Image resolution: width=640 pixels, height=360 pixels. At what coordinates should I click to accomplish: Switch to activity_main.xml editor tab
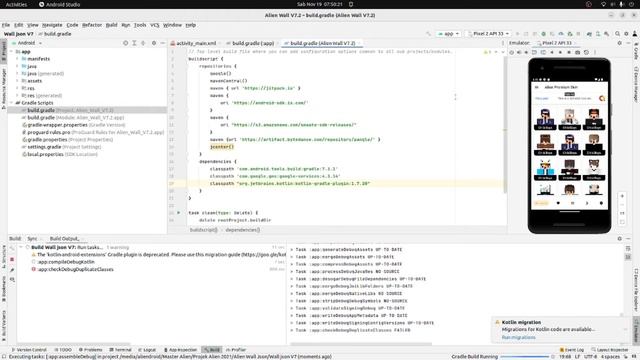196,43
